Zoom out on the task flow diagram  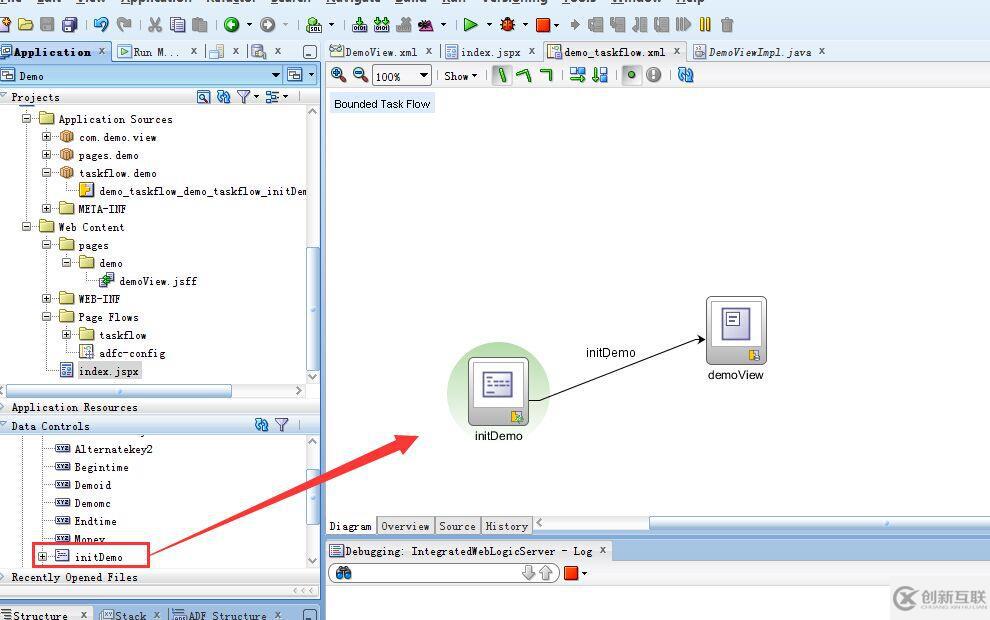[x=360, y=75]
